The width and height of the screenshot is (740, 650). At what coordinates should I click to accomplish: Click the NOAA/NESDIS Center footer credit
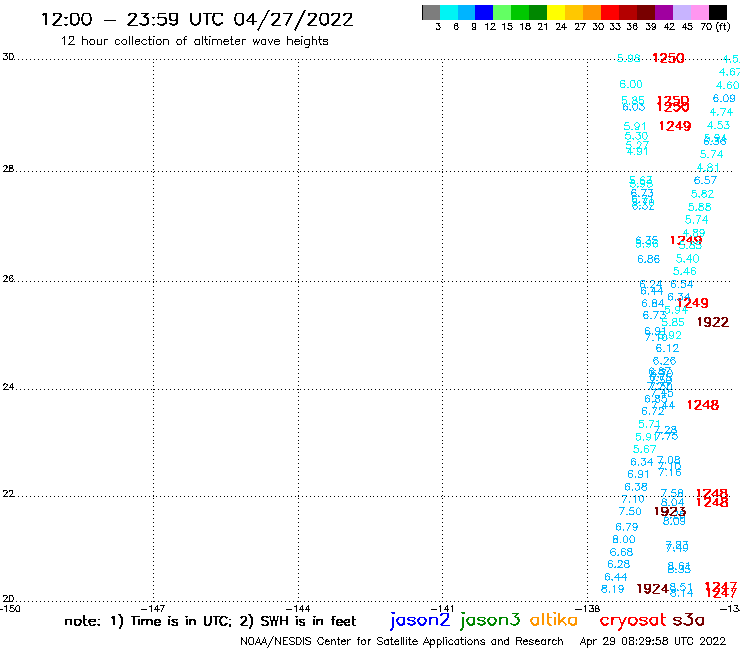pyautogui.click(x=402, y=641)
